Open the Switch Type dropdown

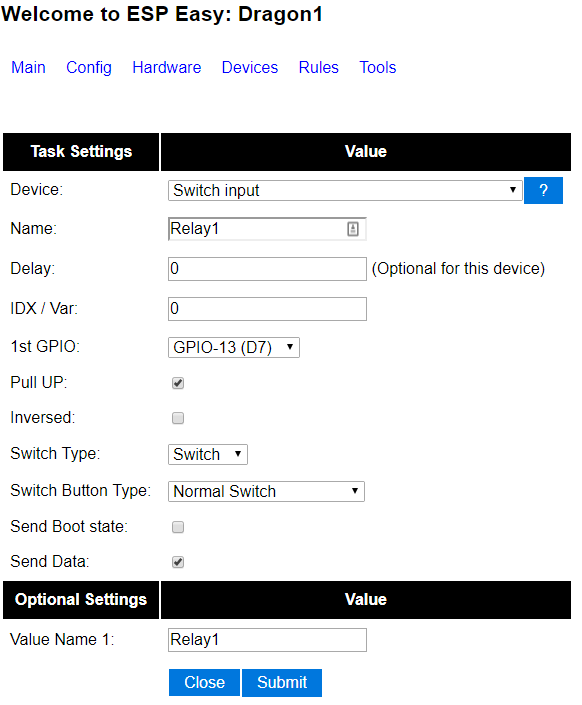pyautogui.click(x=207, y=454)
